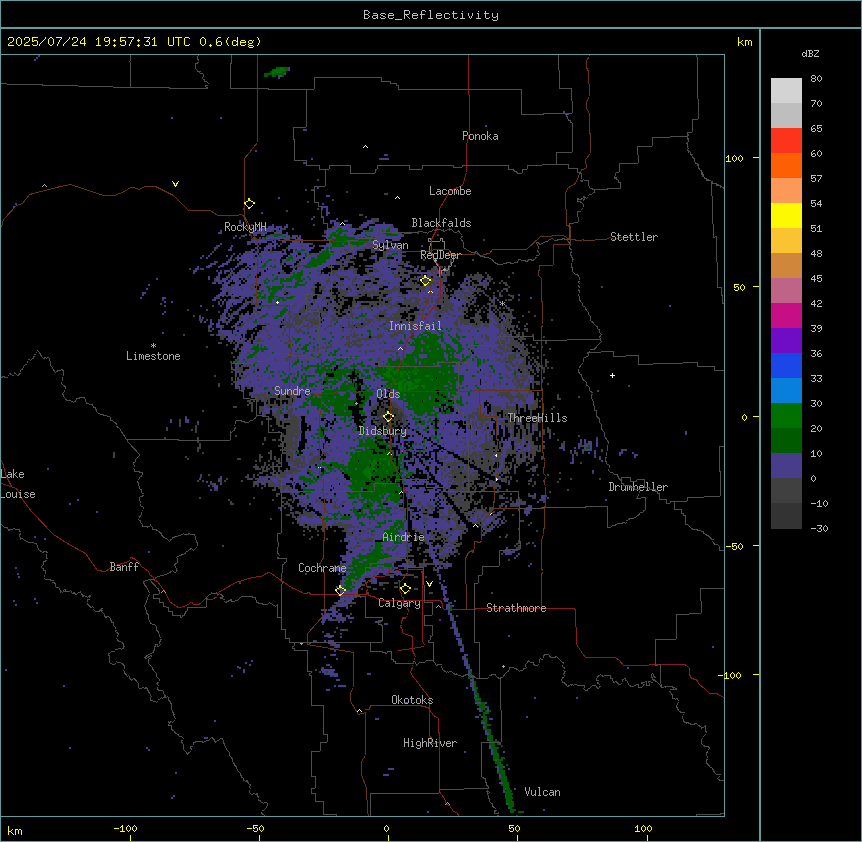Click the Sundre town label

tap(292, 391)
